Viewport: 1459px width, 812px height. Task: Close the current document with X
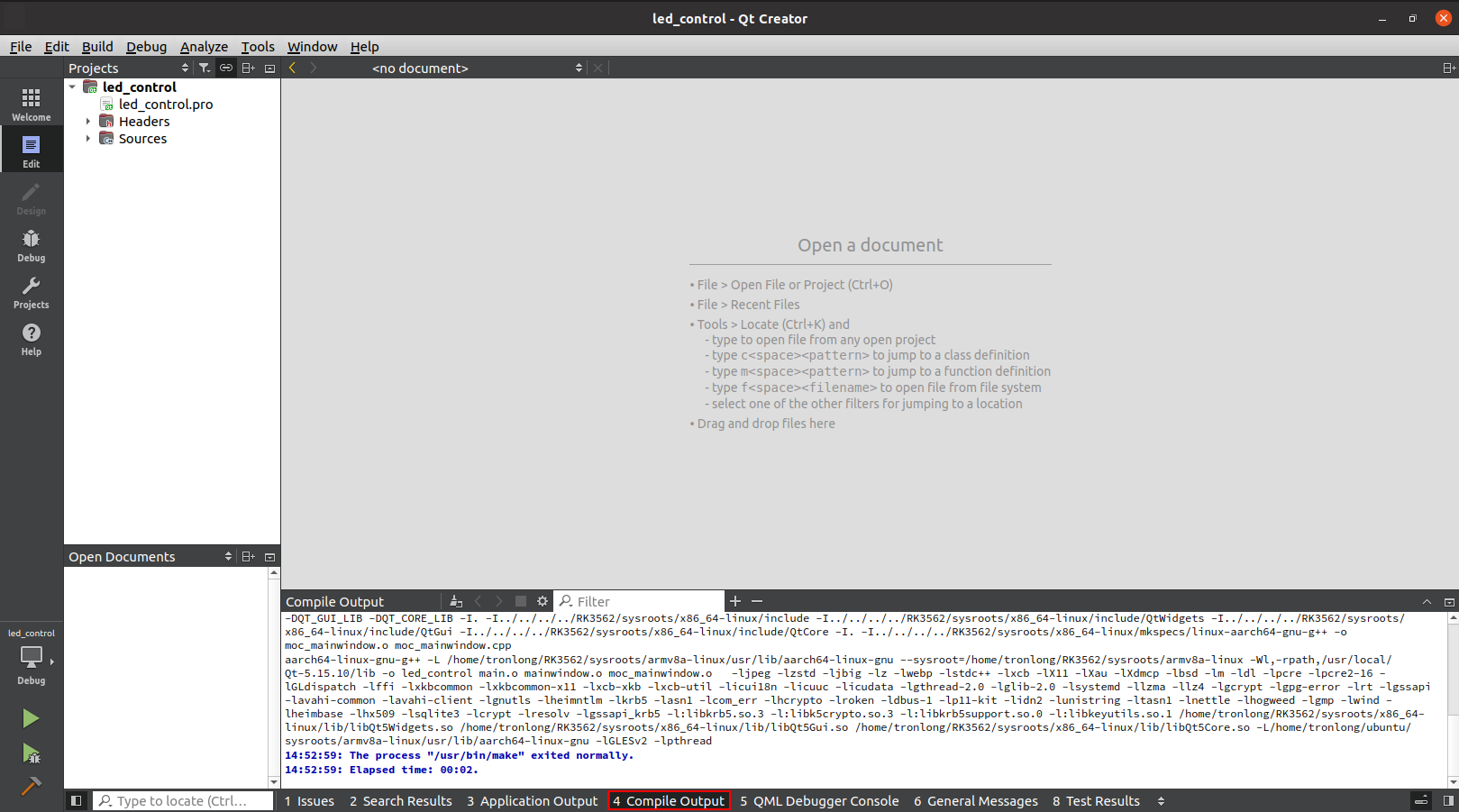[597, 68]
